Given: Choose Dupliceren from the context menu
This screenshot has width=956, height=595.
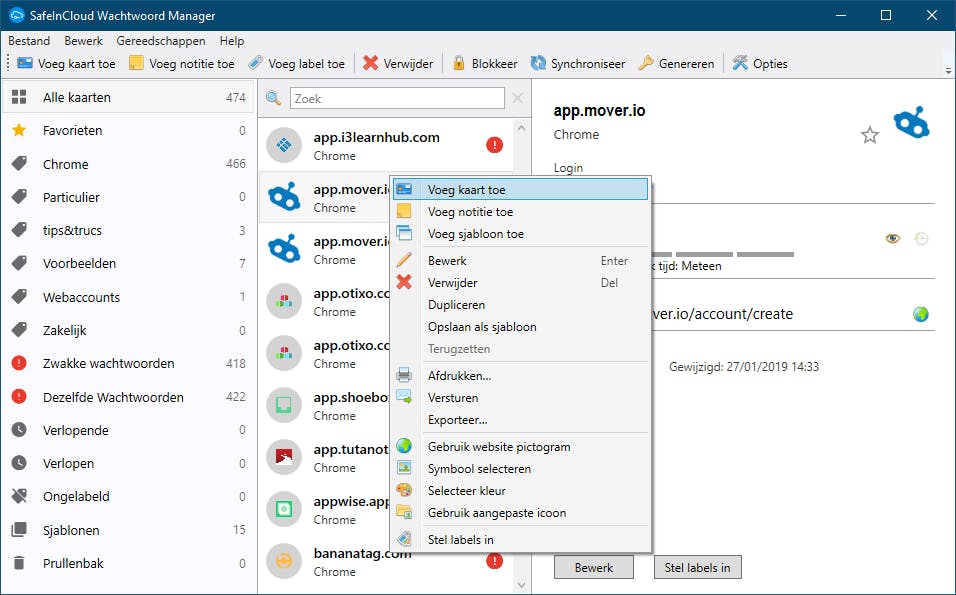Looking at the screenshot, I should [456, 305].
